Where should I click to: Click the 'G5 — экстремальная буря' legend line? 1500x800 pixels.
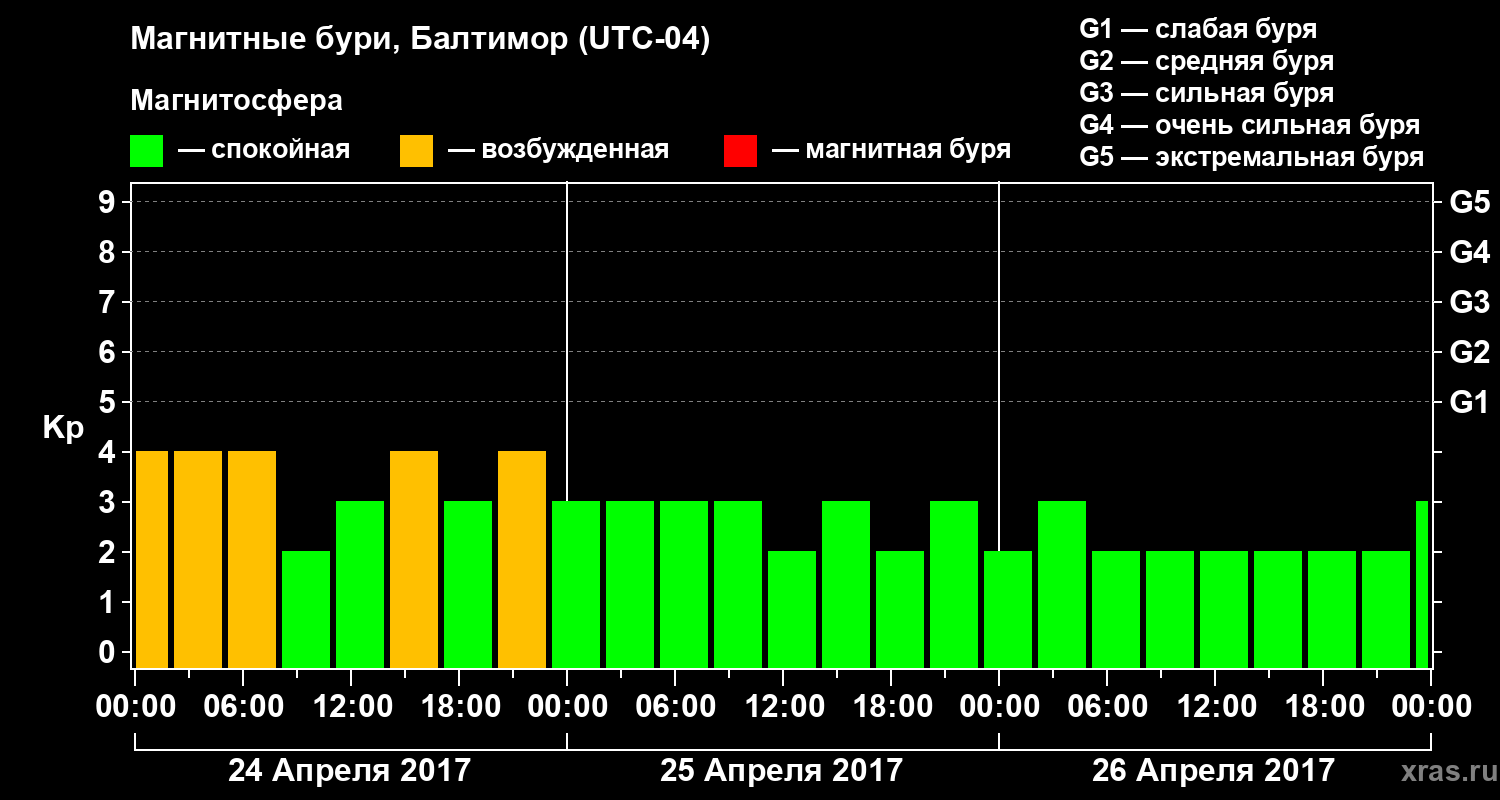click(x=1251, y=157)
